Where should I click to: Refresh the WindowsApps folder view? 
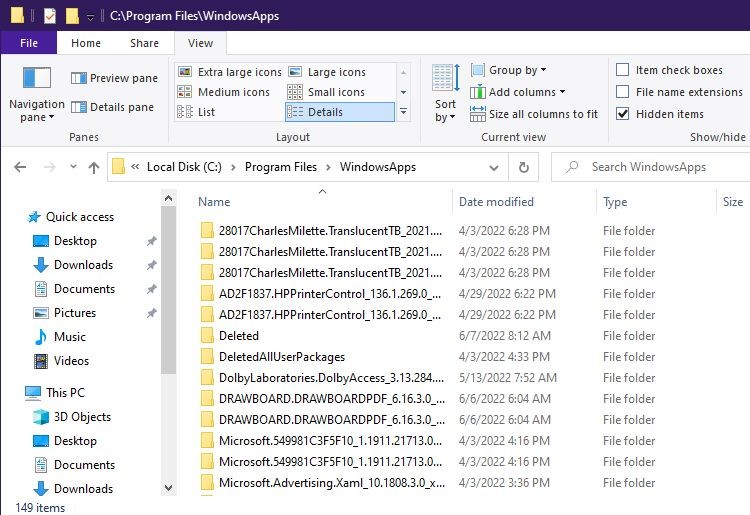pyautogui.click(x=524, y=167)
